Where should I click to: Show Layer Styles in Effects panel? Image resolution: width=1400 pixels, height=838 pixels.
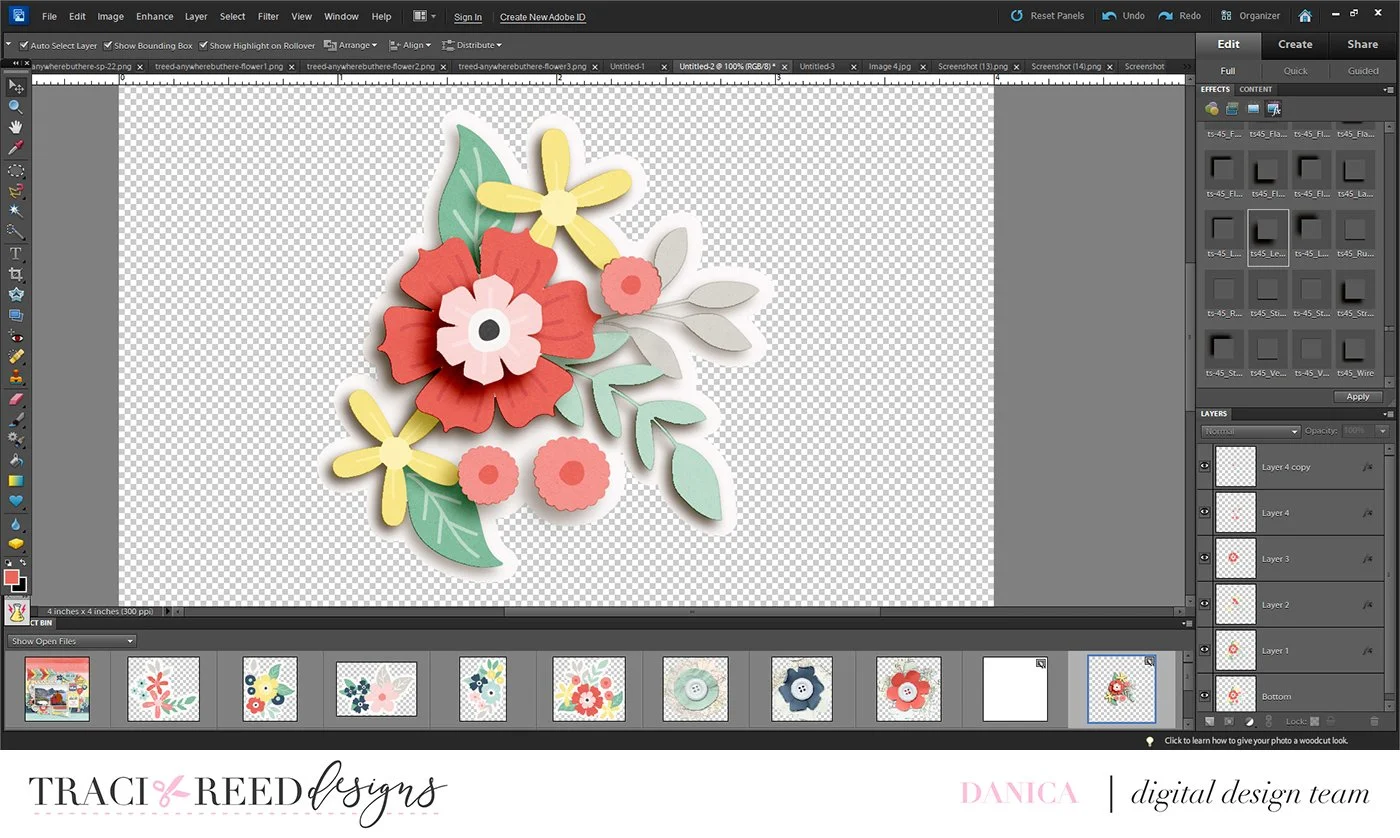coord(1232,109)
